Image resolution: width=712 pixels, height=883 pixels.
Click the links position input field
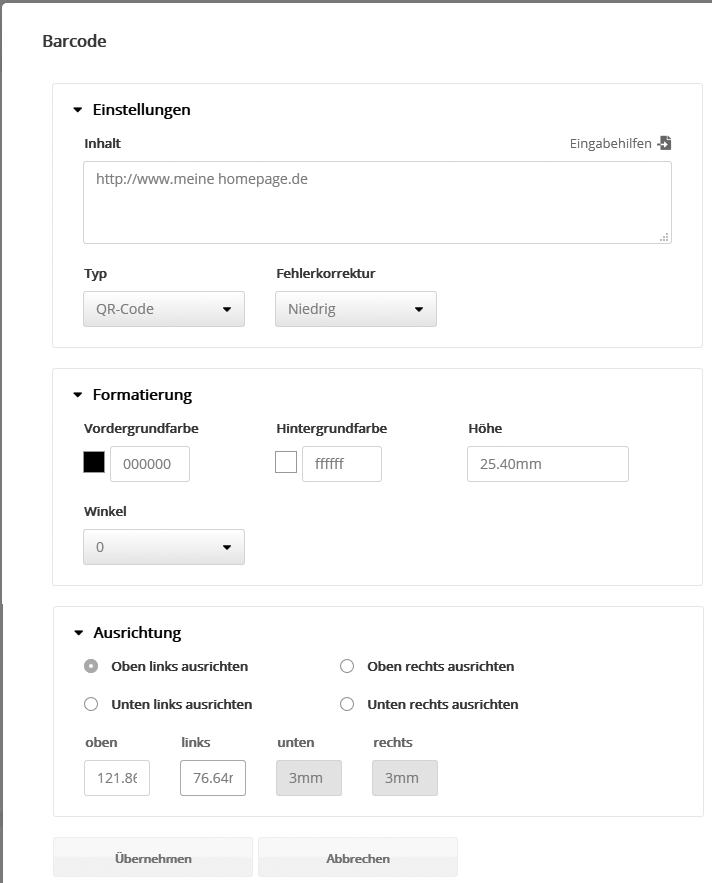(213, 778)
